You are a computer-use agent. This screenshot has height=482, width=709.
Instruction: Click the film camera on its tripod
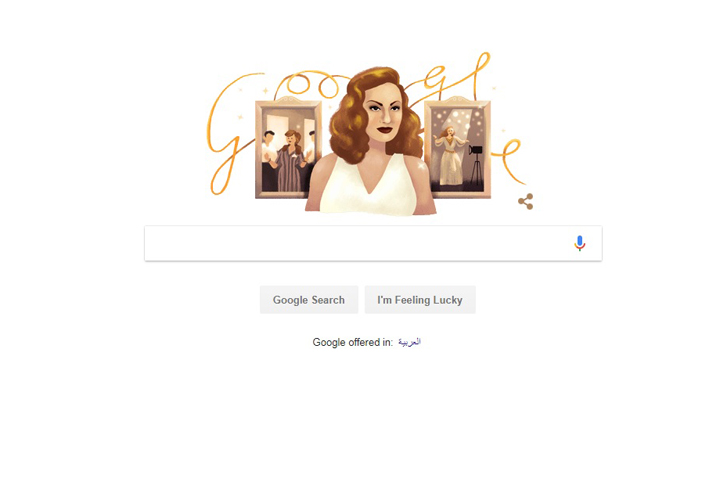475,164
